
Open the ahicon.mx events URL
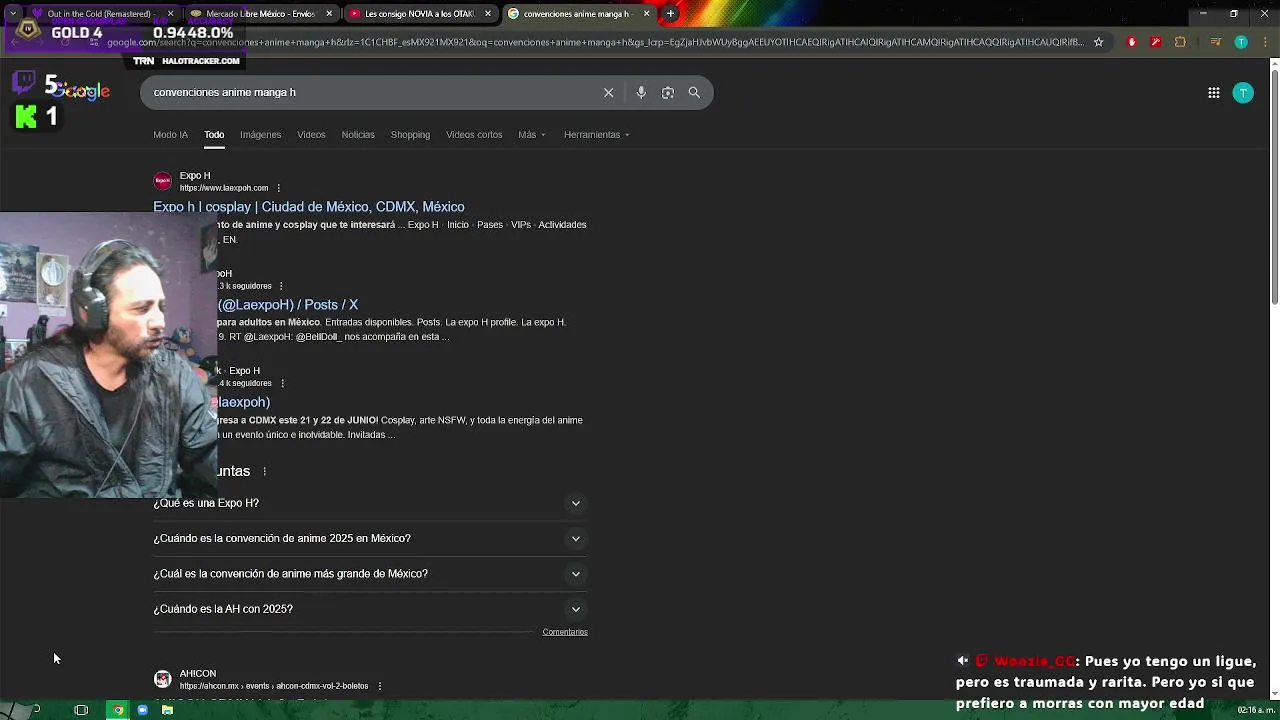point(274,686)
